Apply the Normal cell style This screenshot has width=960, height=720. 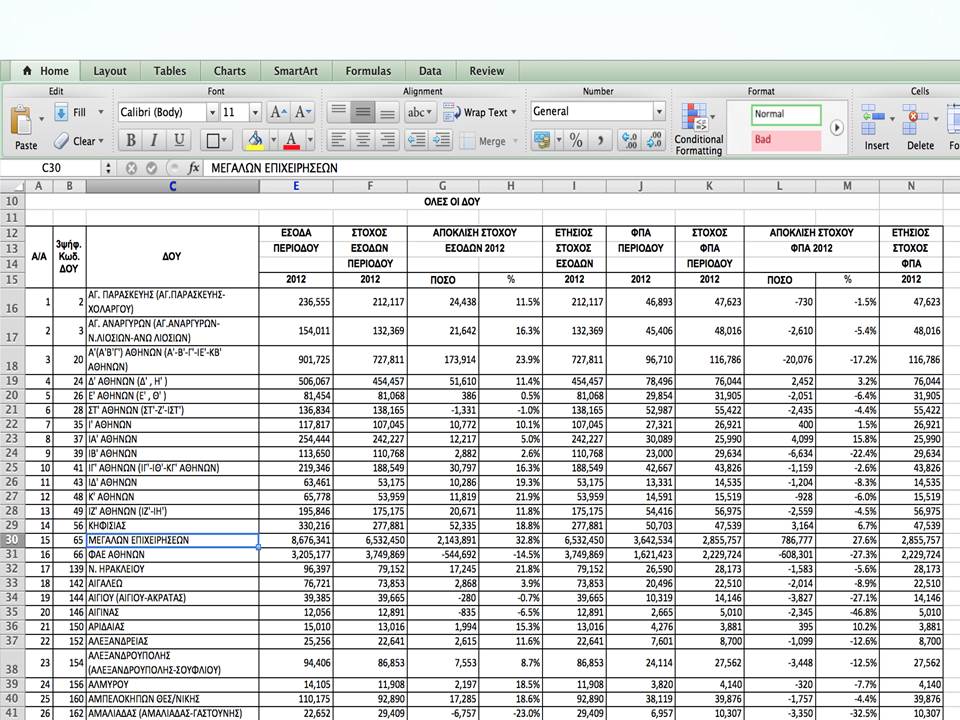pos(786,114)
